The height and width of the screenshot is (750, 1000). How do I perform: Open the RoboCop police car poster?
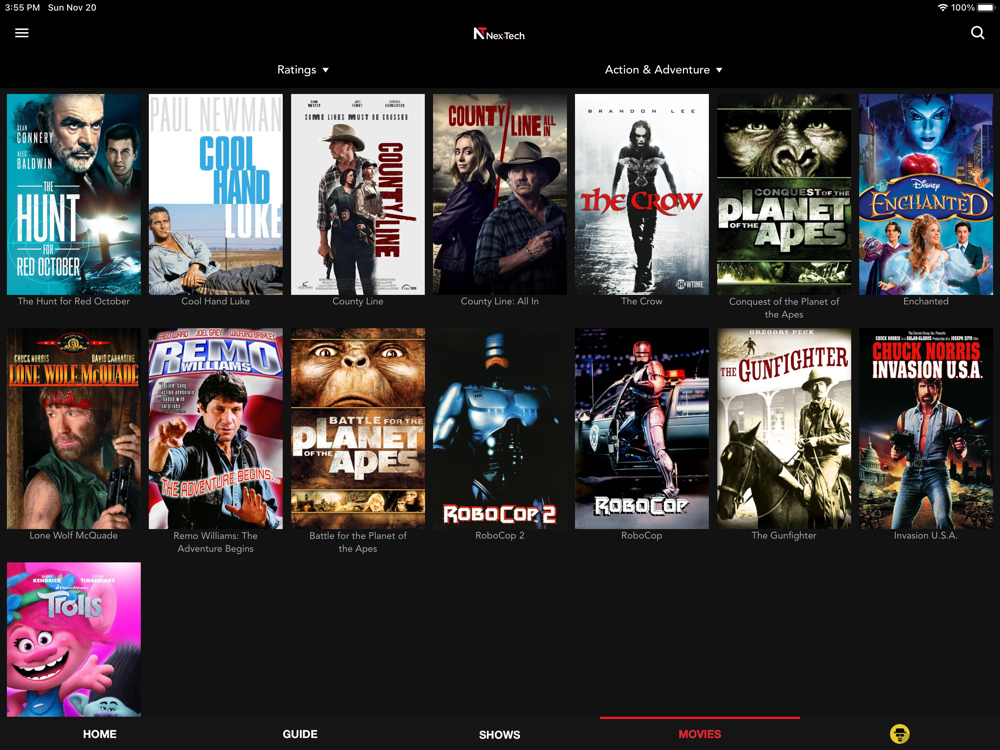click(x=642, y=429)
